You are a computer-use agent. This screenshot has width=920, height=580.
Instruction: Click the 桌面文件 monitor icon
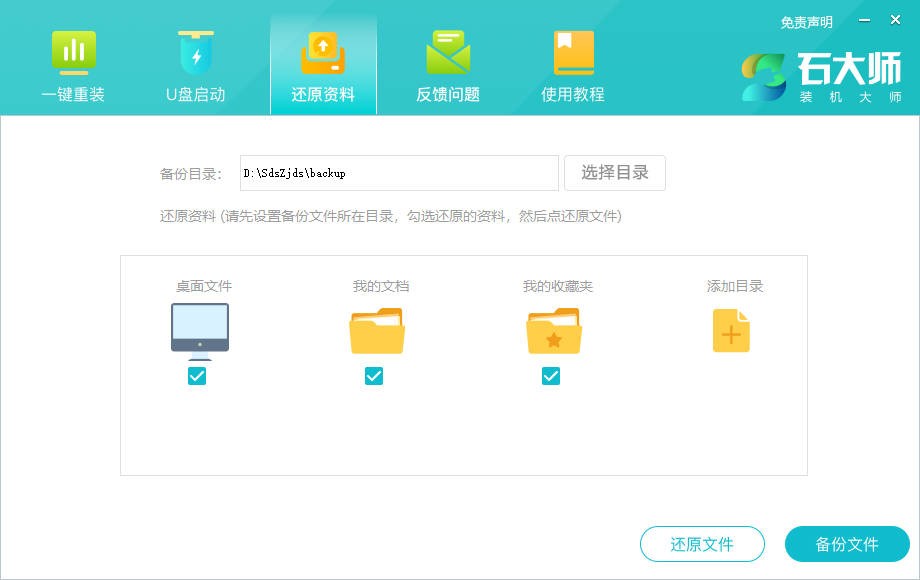[199, 331]
